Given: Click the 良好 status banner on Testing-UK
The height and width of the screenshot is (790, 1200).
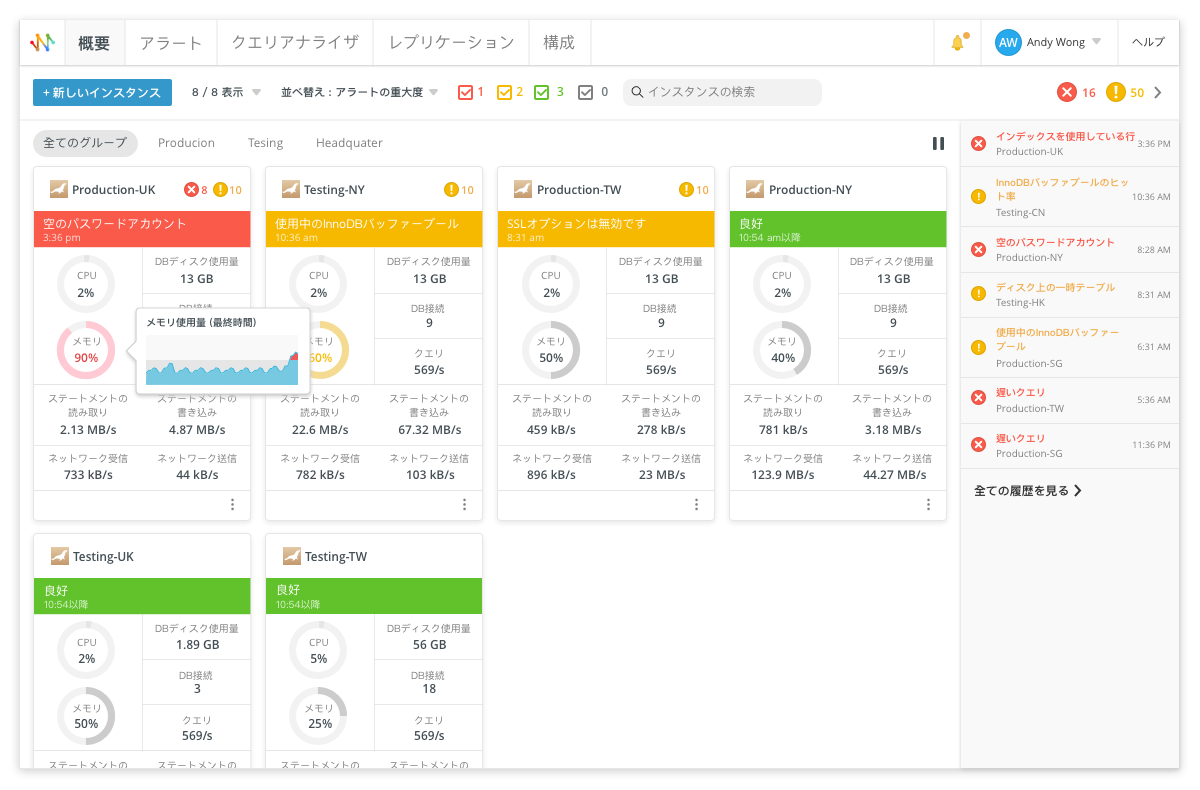Looking at the screenshot, I should 142,596.
